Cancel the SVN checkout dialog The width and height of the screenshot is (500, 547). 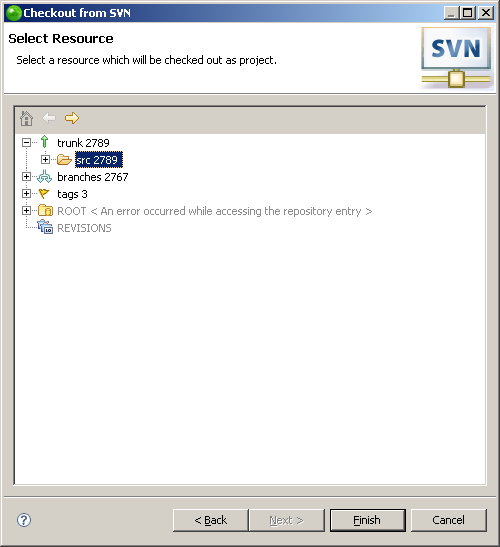pyautogui.click(x=448, y=520)
